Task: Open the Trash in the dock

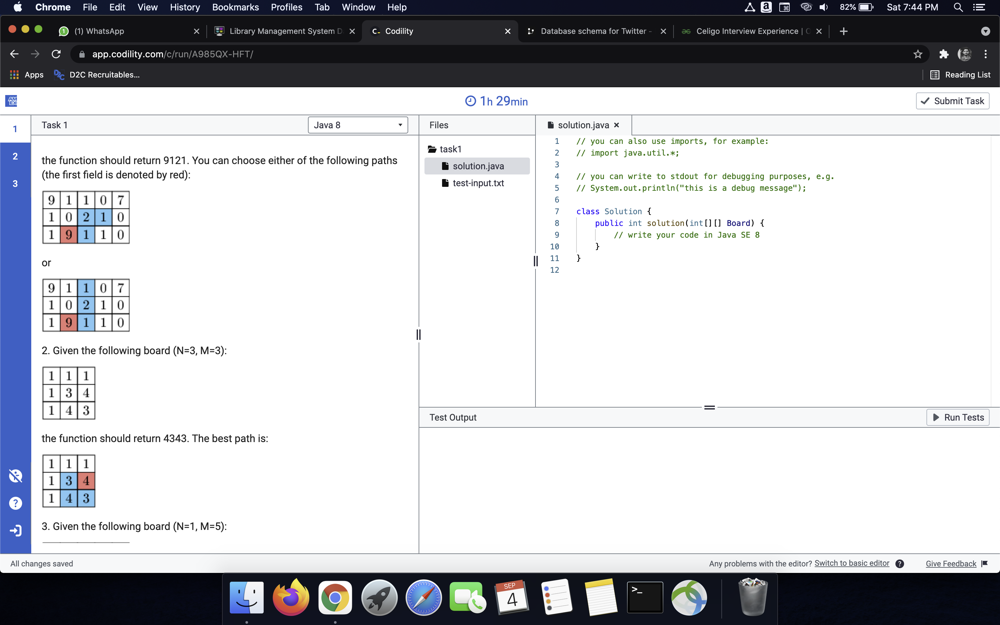Action: tap(753, 597)
